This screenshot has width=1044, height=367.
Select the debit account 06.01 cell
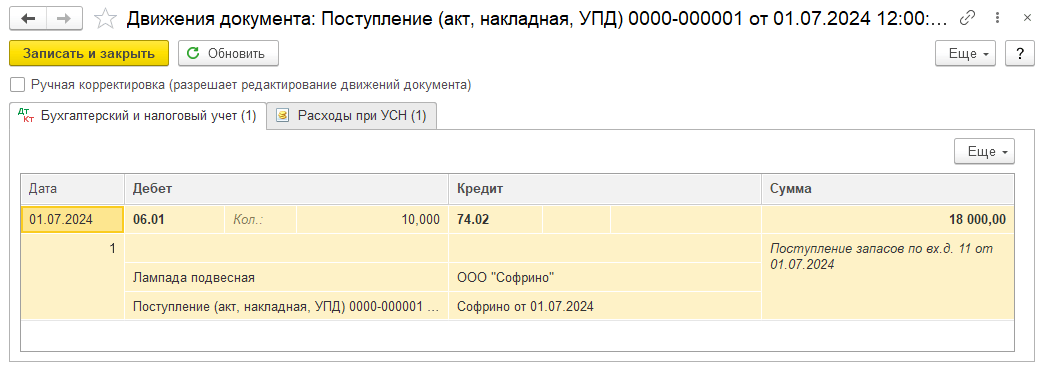pyautogui.click(x=175, y=220)
